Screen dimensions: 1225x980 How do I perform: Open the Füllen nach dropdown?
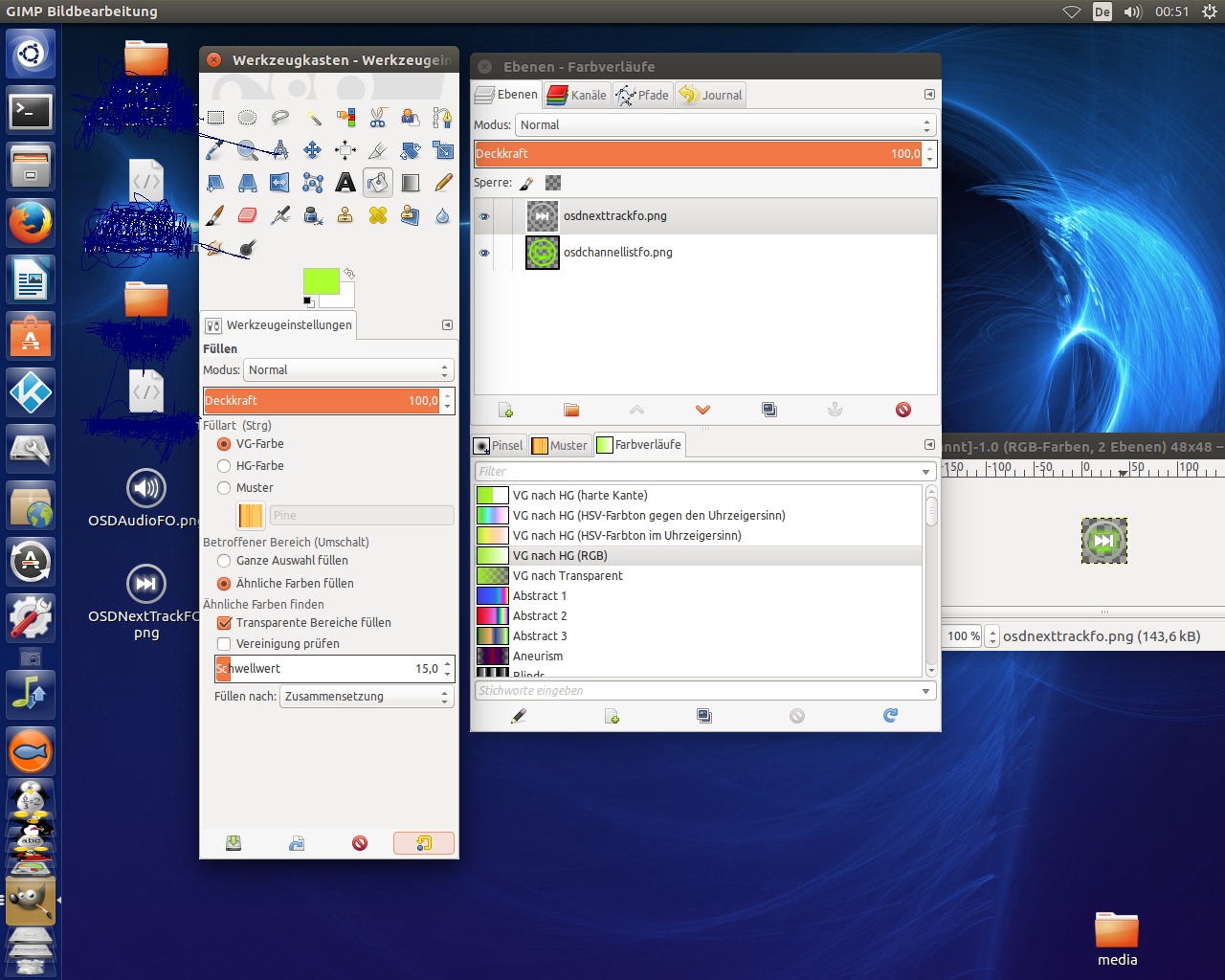(367, 697)
